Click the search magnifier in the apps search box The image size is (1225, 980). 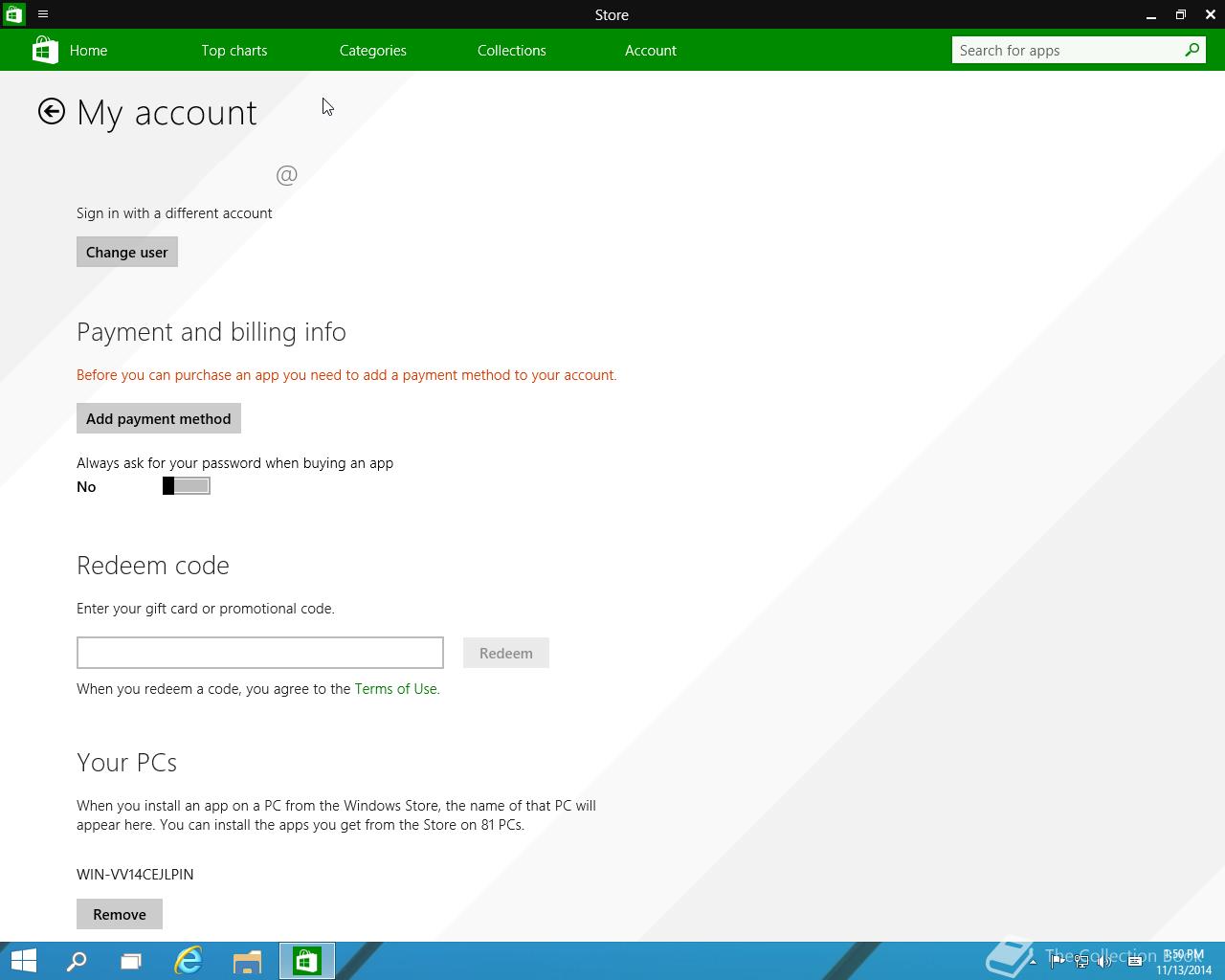1192,50
